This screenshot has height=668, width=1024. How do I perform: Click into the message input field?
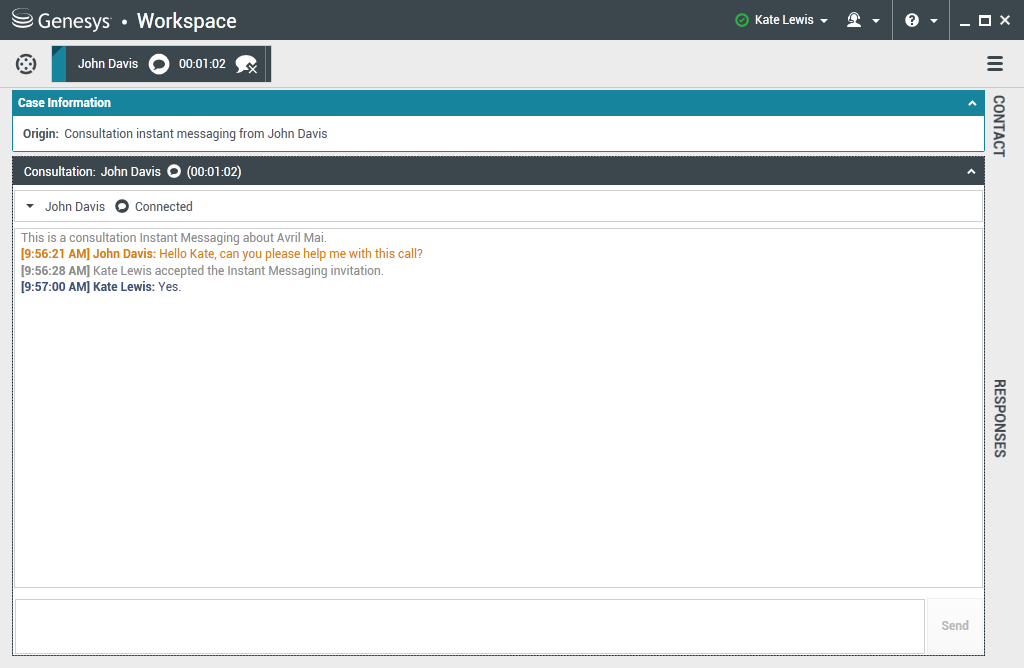click(469, 626)
